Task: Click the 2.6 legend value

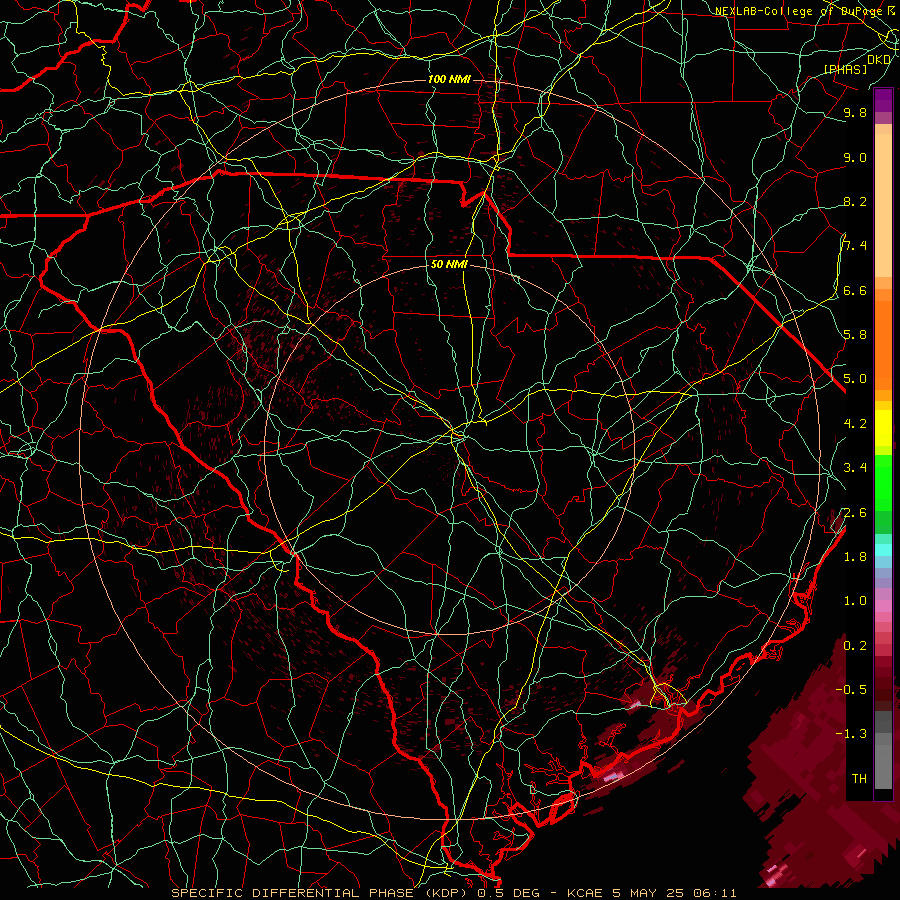Action: (855, 512)
